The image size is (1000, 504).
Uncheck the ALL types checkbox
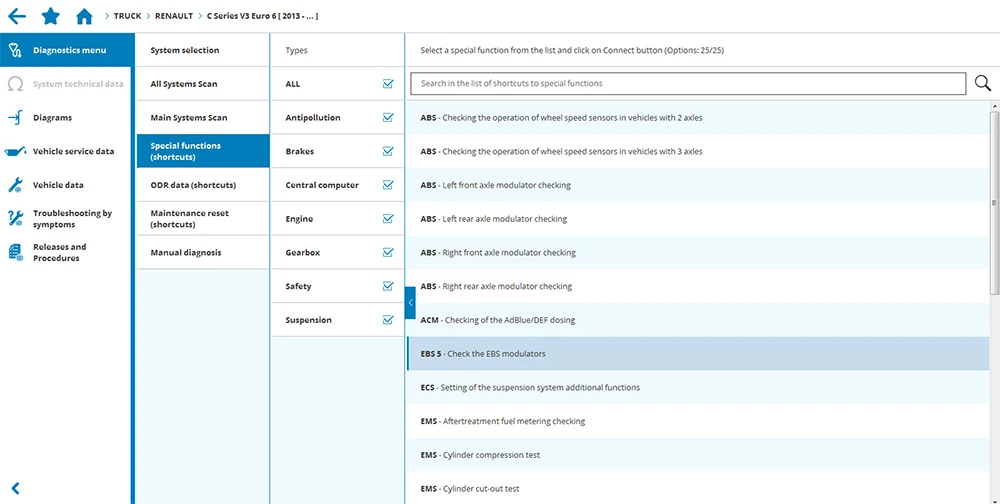tap(387, 84)
